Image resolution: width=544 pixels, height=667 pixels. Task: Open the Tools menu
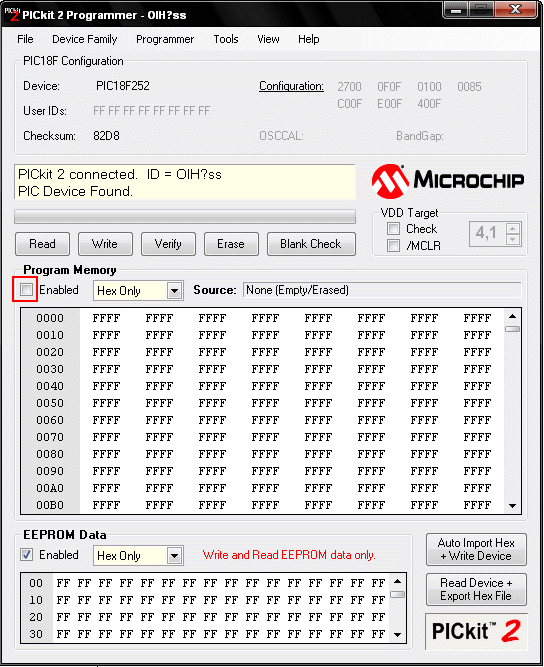click(226, 39)
